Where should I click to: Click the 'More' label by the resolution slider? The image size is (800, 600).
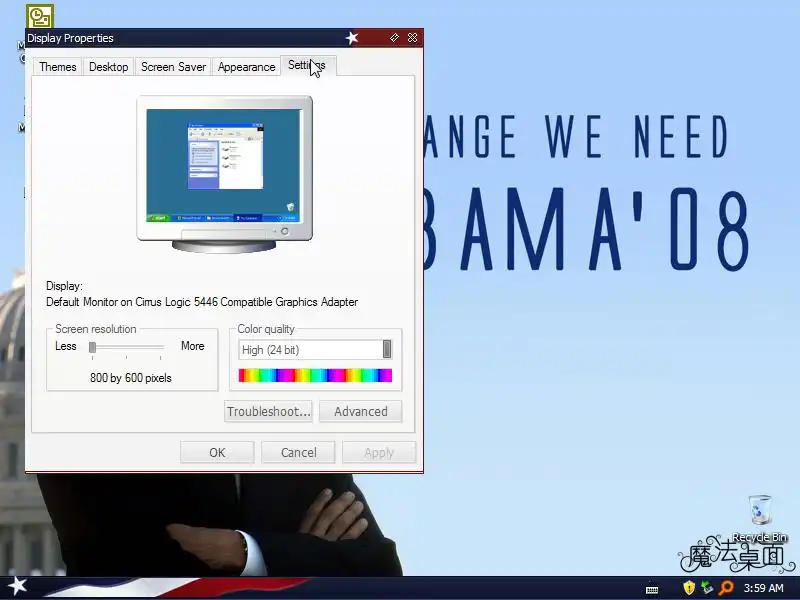pyautogui.click(x=192, y=346)
